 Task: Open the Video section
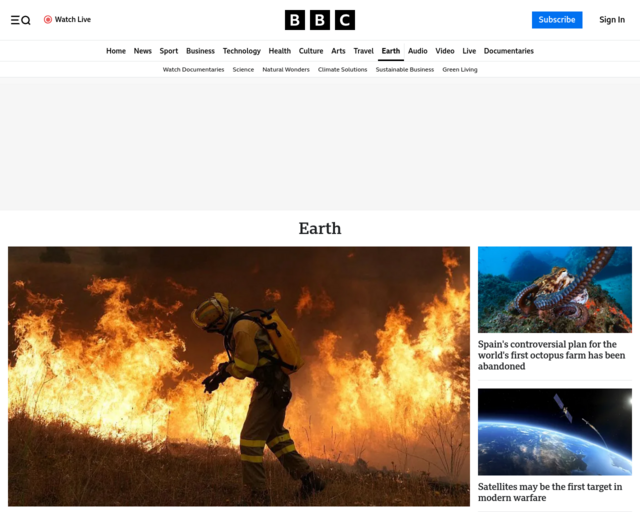(444, 51)
